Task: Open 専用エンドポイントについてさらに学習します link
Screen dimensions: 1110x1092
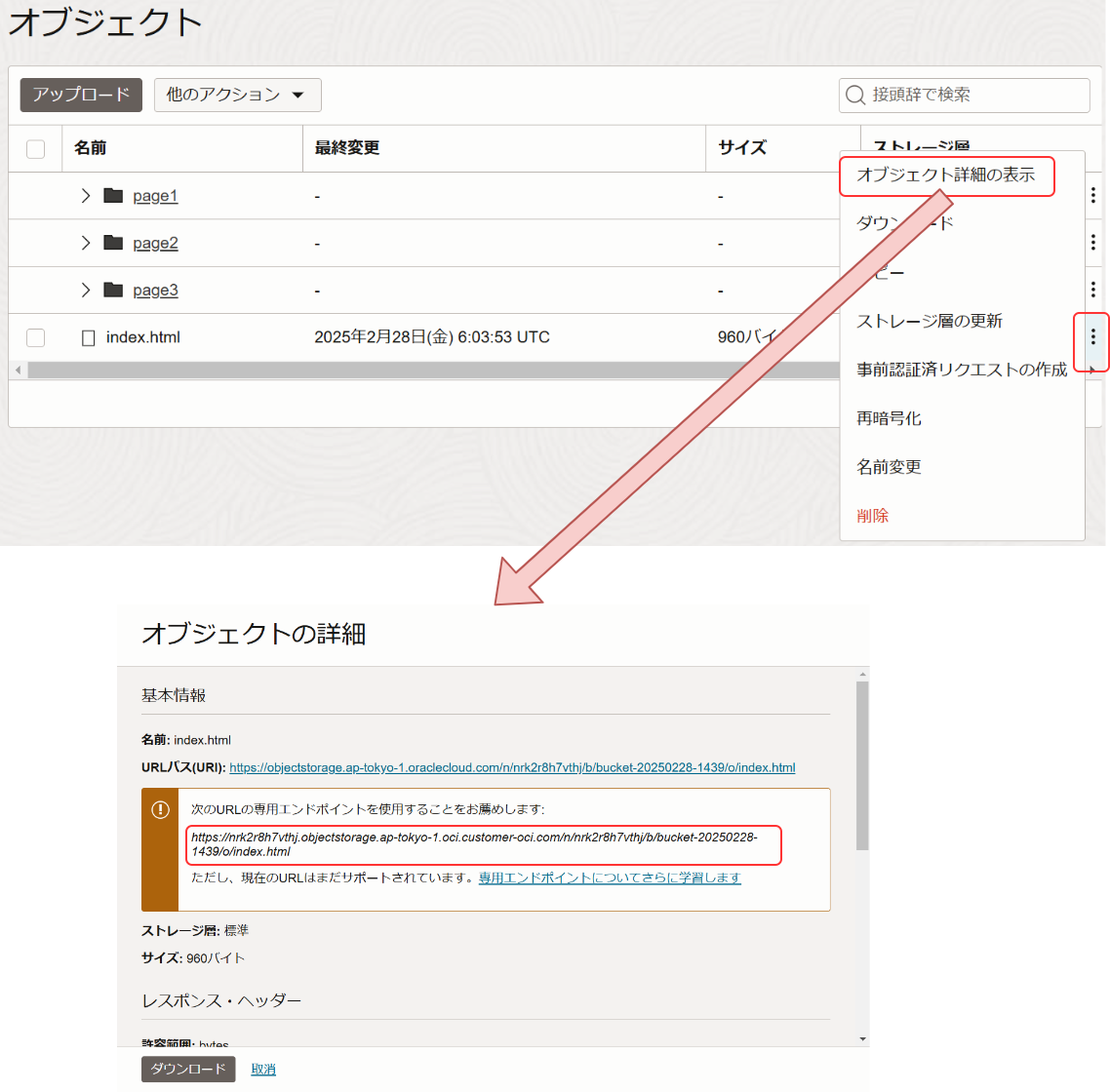Action: coord(610,877)
